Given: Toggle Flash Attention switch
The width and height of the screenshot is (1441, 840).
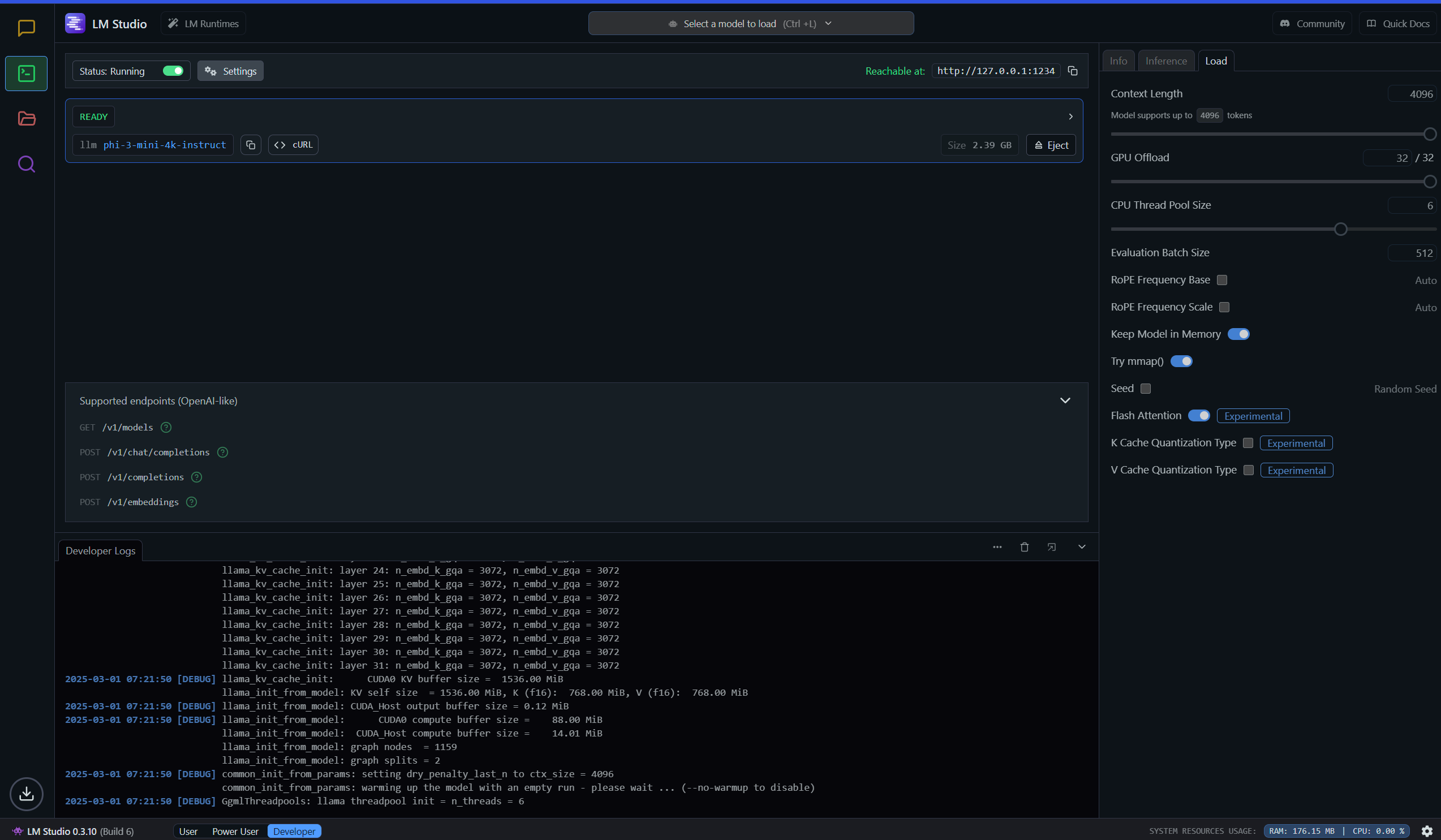Looking at the screenshot, I should [x=1199, y=416].
